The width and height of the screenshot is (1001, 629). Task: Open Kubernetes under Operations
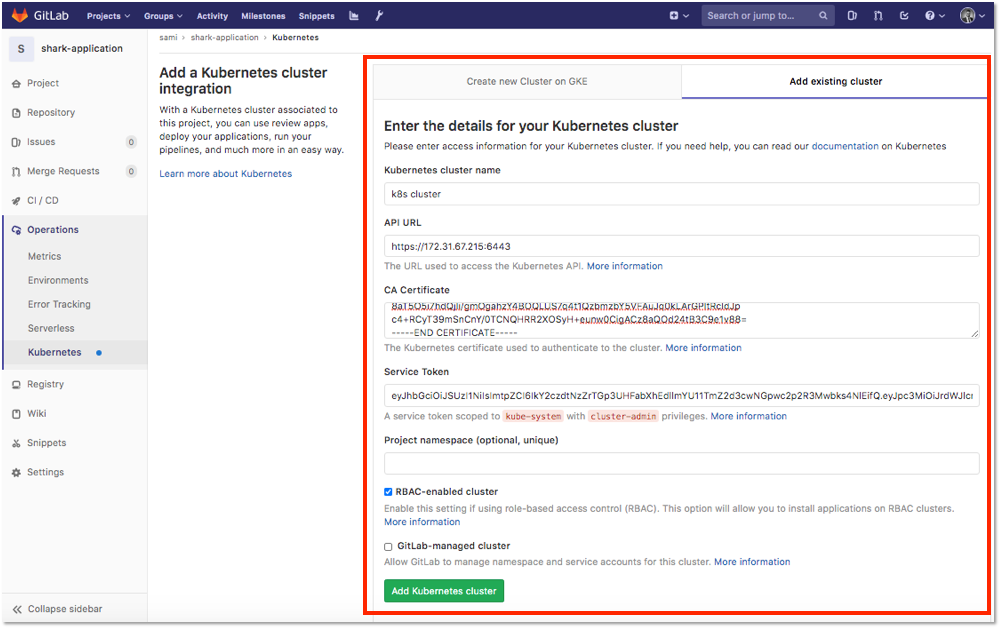click(55, 352)
